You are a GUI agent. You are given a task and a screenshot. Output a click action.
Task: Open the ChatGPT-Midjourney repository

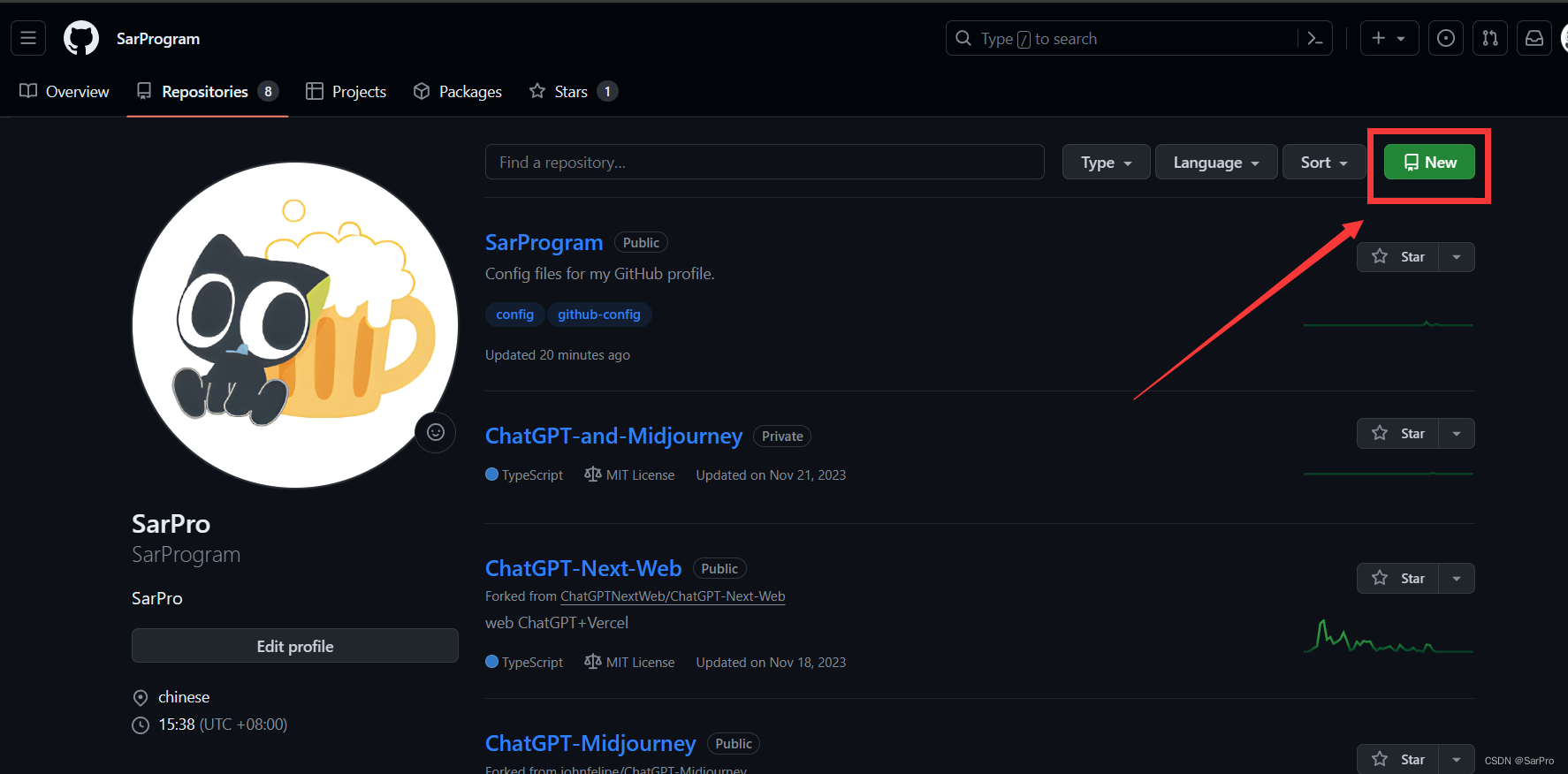(590, 743)
